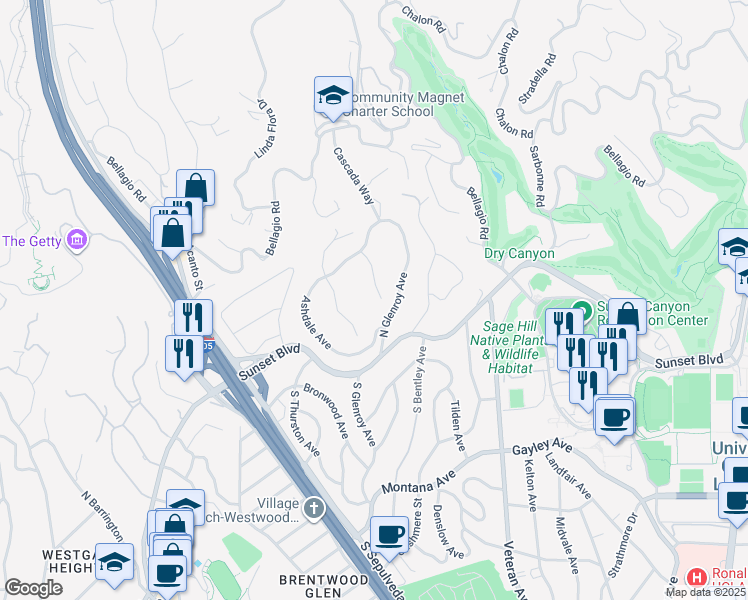Select the cafe marker near Montana Ave
Viewport: 748px width, 600px height.
pyautogui.click(x=390, y=535)
